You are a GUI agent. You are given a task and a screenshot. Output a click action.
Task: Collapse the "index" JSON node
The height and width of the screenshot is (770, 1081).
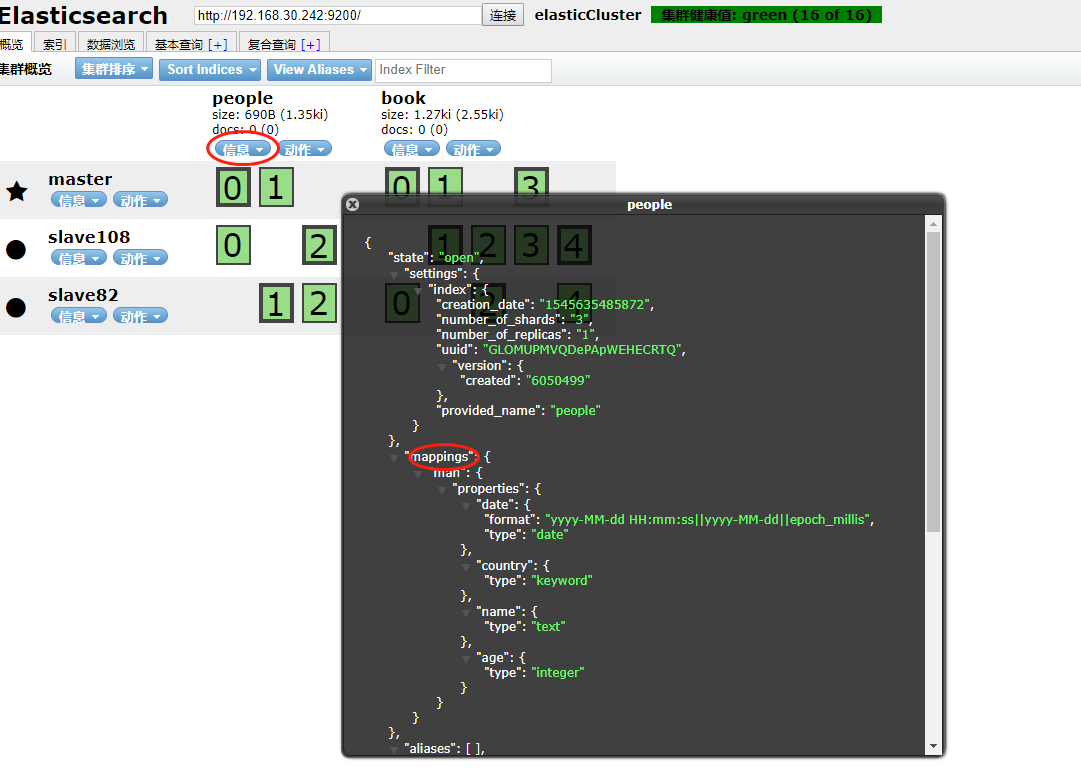point(418,290)
